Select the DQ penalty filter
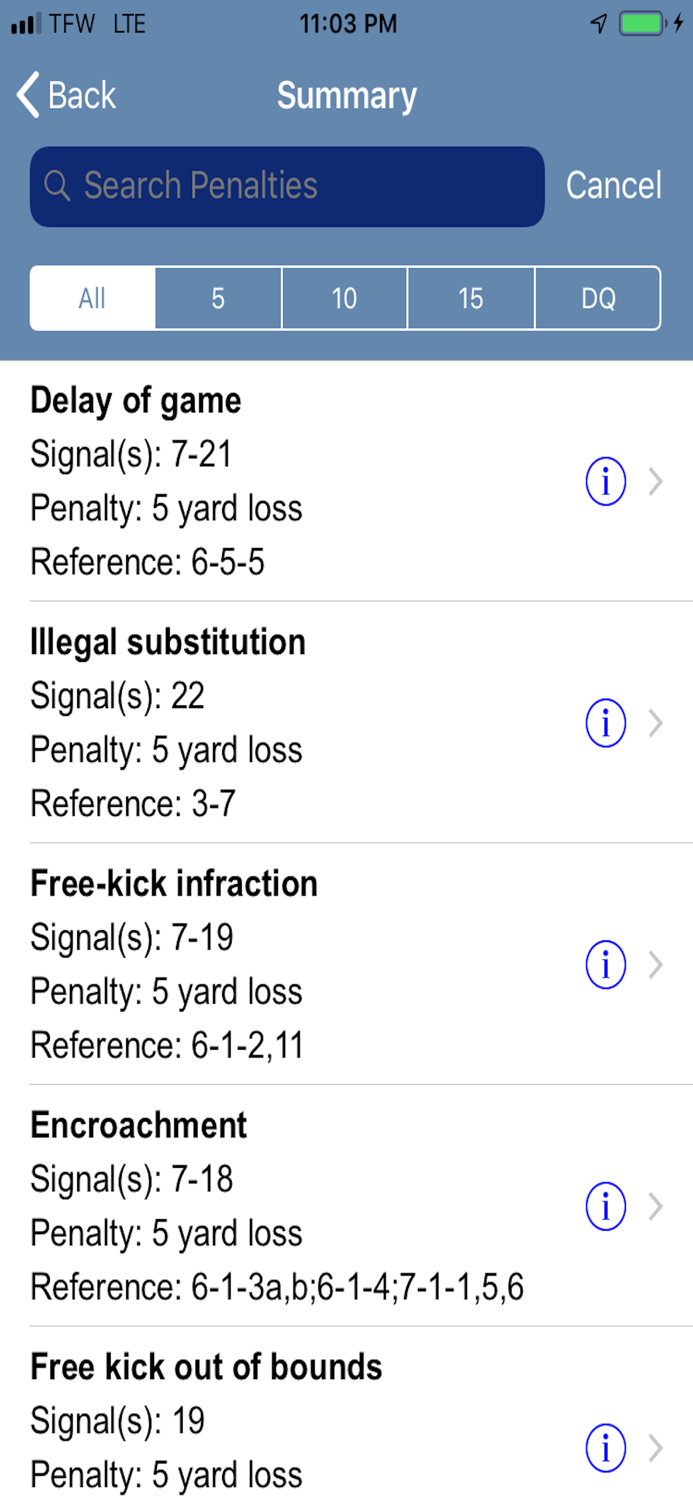The height and width of the screenshot is (1500, 693). pyautogui.click(x=597, y=297)
